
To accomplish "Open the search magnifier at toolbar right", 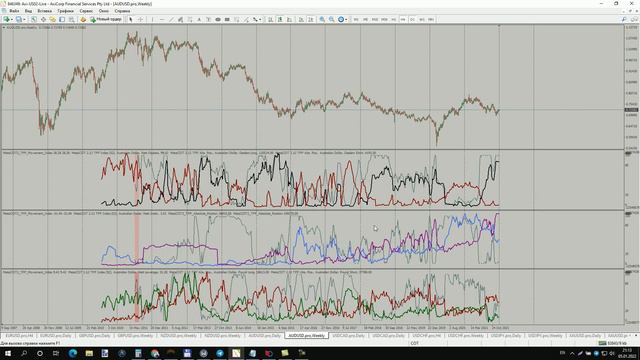I will pos(624,19).
